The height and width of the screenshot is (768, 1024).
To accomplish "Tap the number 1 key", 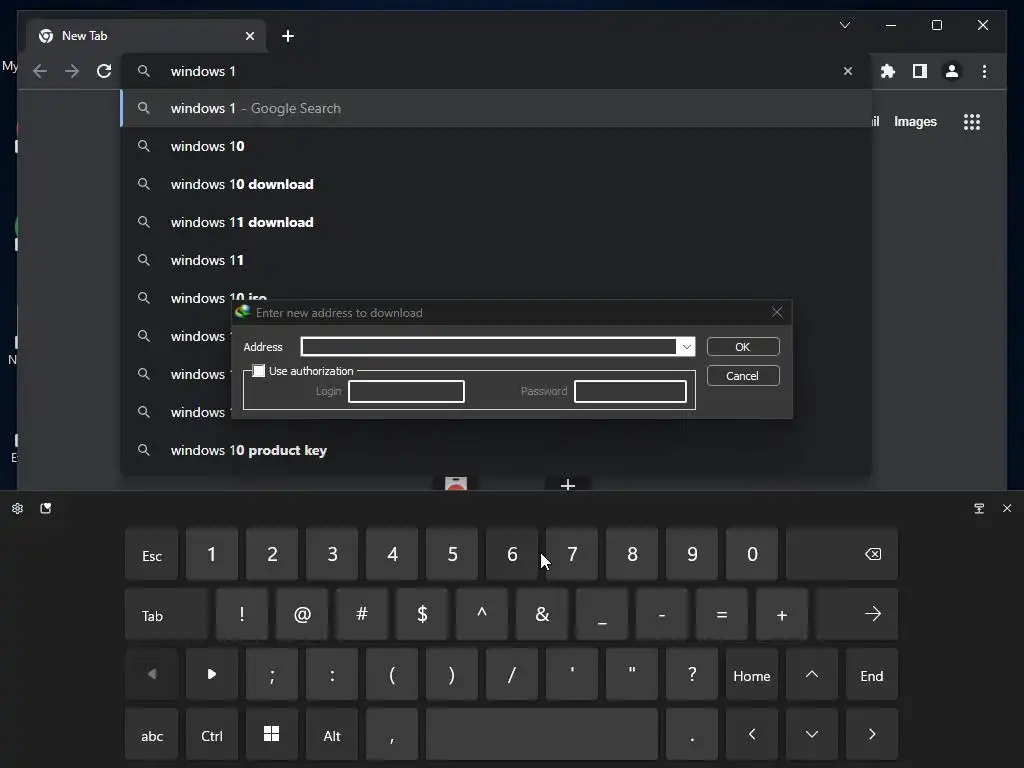I will (212, 554).
